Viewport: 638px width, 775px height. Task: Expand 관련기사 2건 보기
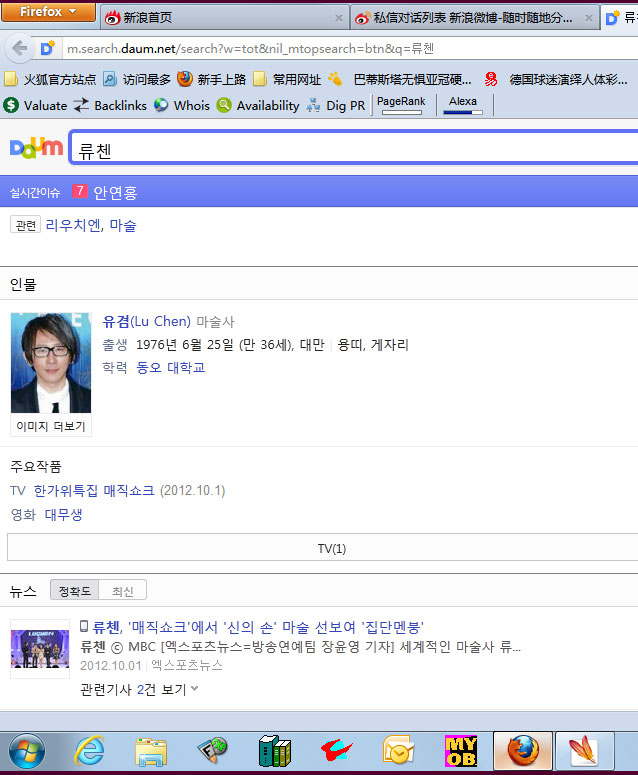139,689
